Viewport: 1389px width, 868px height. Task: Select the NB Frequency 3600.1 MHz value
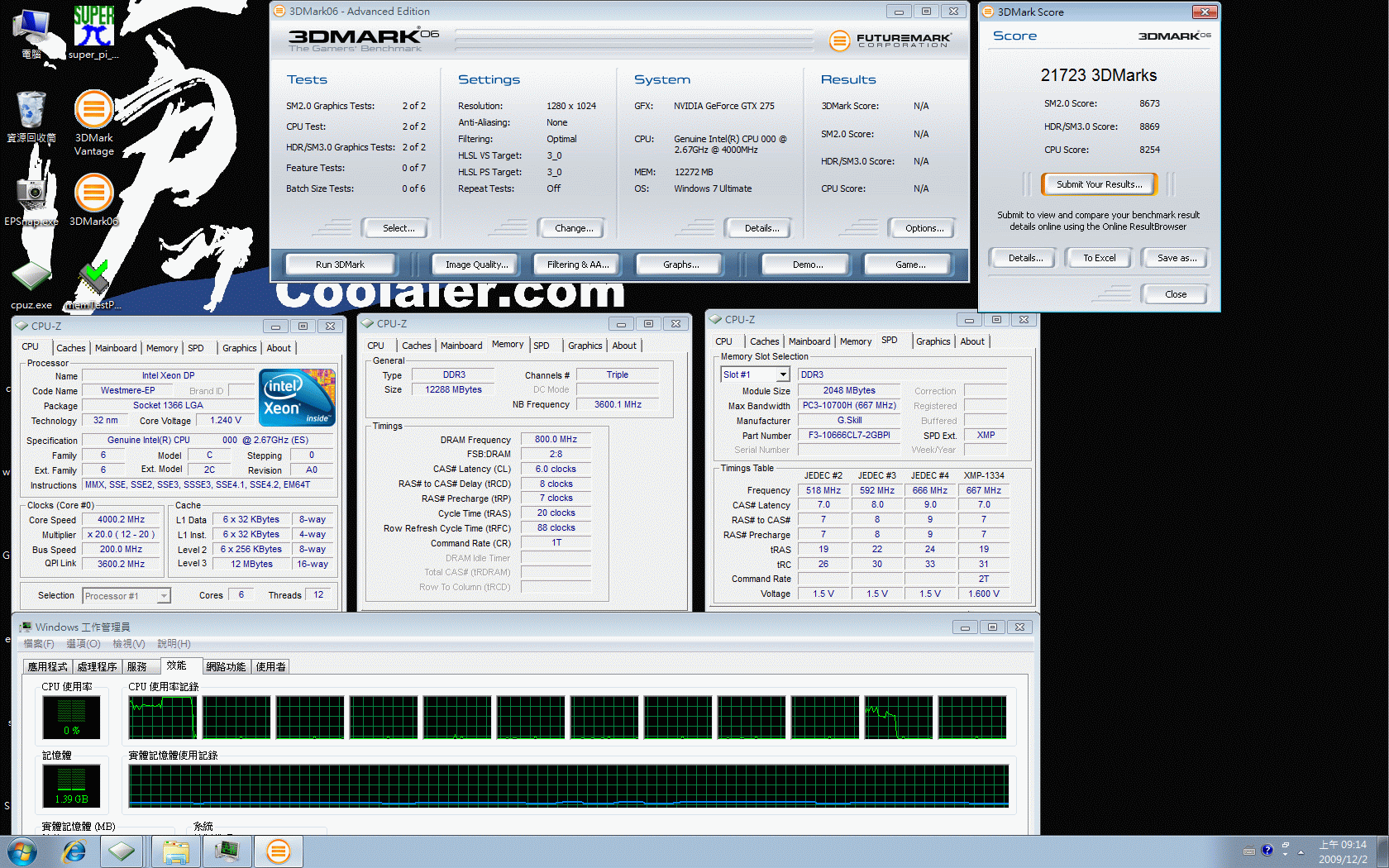618,404
